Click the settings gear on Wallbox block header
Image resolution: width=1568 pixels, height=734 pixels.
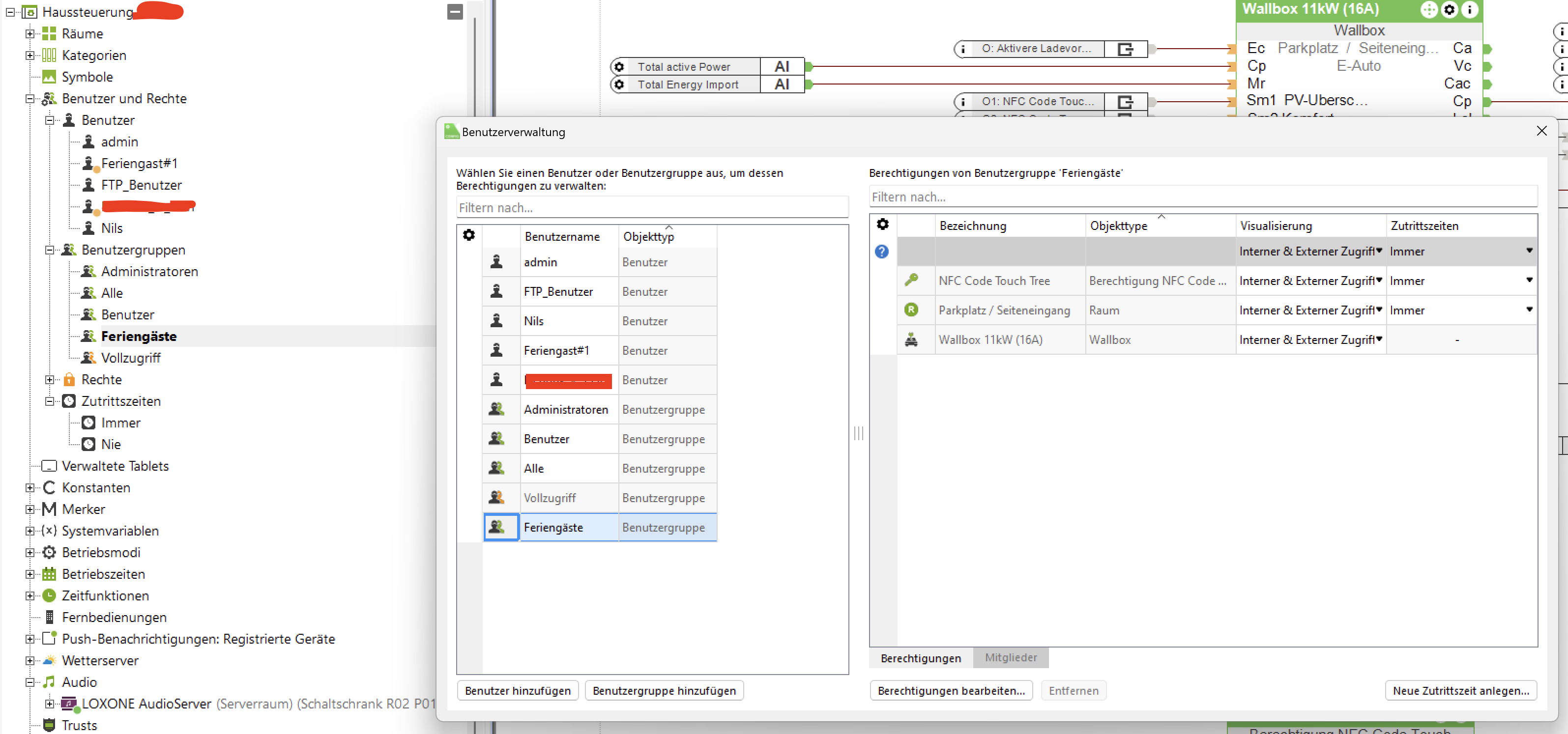click(x=1450, y=10)
